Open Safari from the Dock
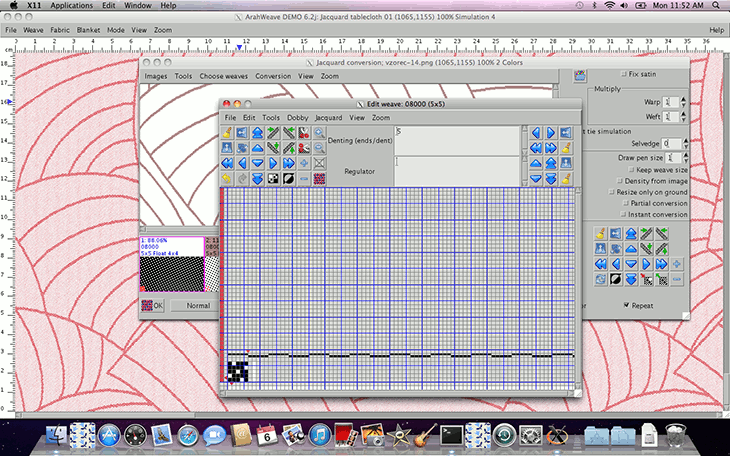Screen dimensions: 730x456 [x=188, y=435]
